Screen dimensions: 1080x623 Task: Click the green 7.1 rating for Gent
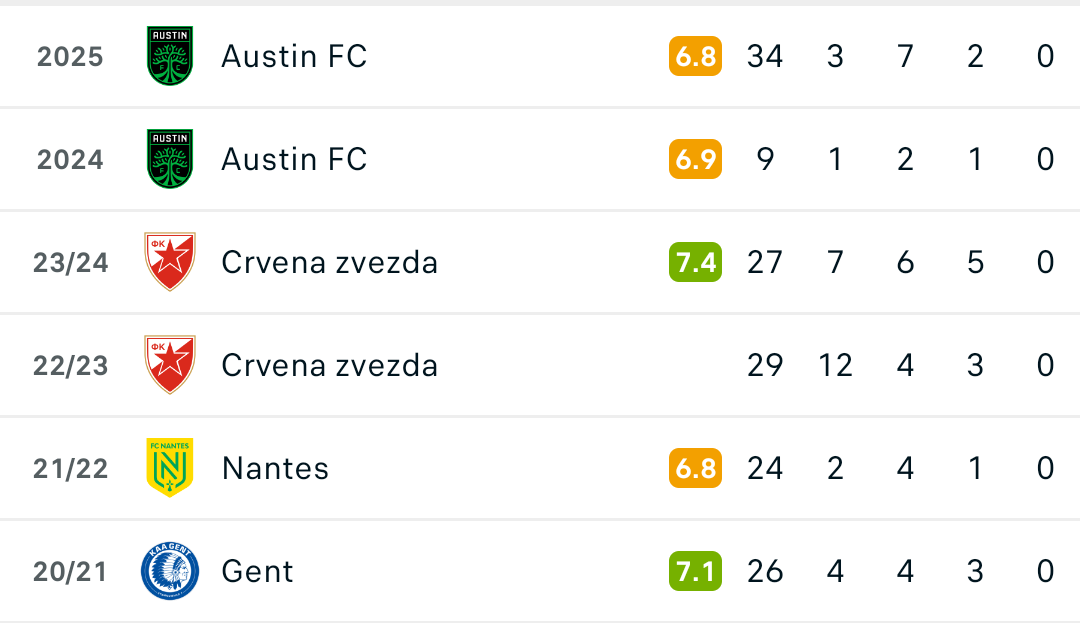pos(695,571)
